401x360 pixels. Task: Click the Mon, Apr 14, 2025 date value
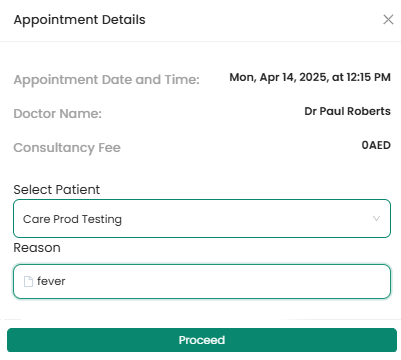click(x=278, y=77)
